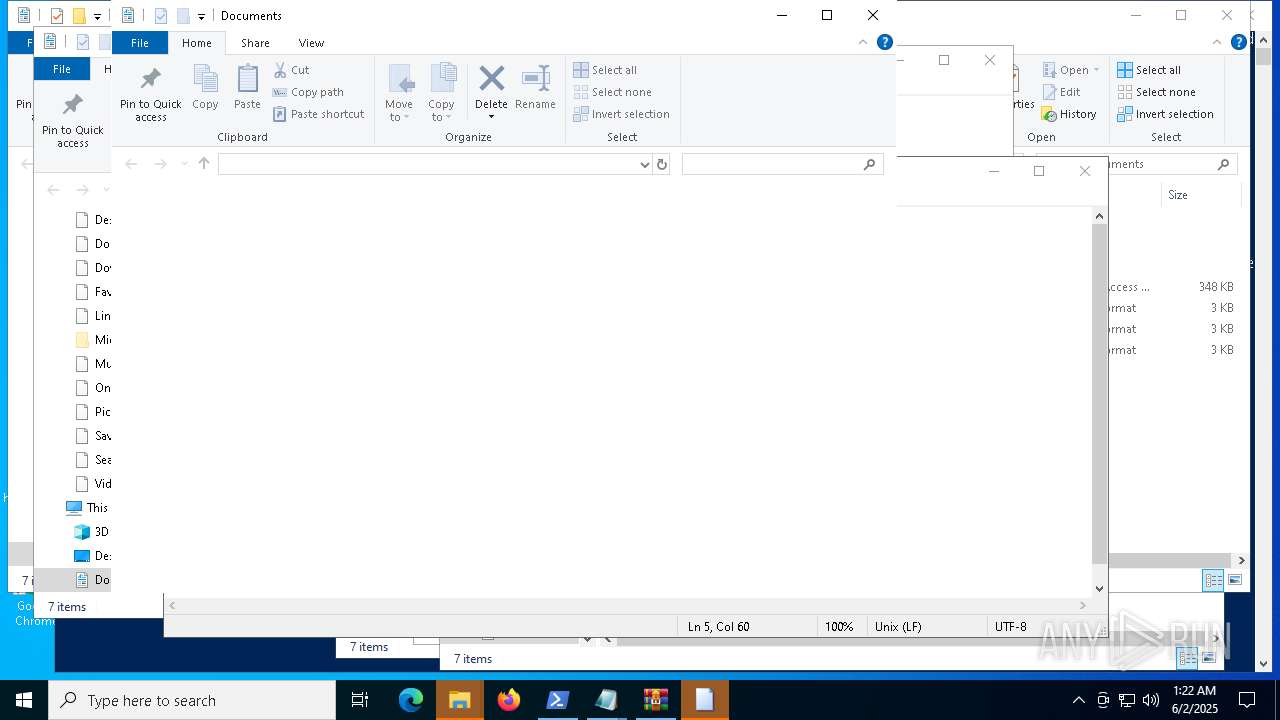Expand the address bar history dropdown
This screenshot has width=1280, height=720.
tap(644, 164)
